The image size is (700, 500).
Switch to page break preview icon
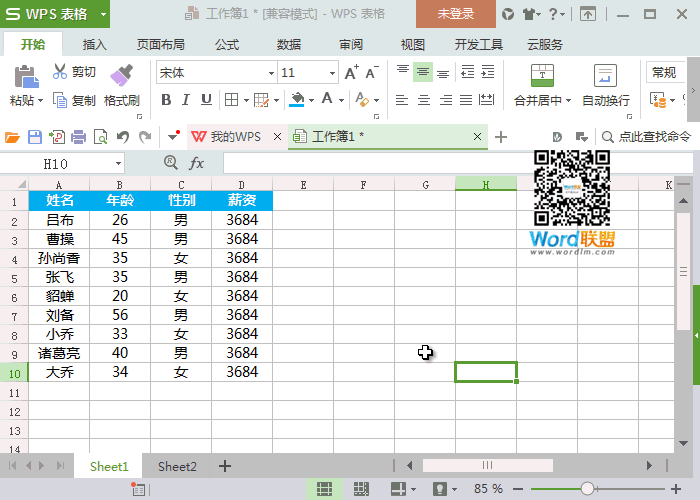[361, 489]
